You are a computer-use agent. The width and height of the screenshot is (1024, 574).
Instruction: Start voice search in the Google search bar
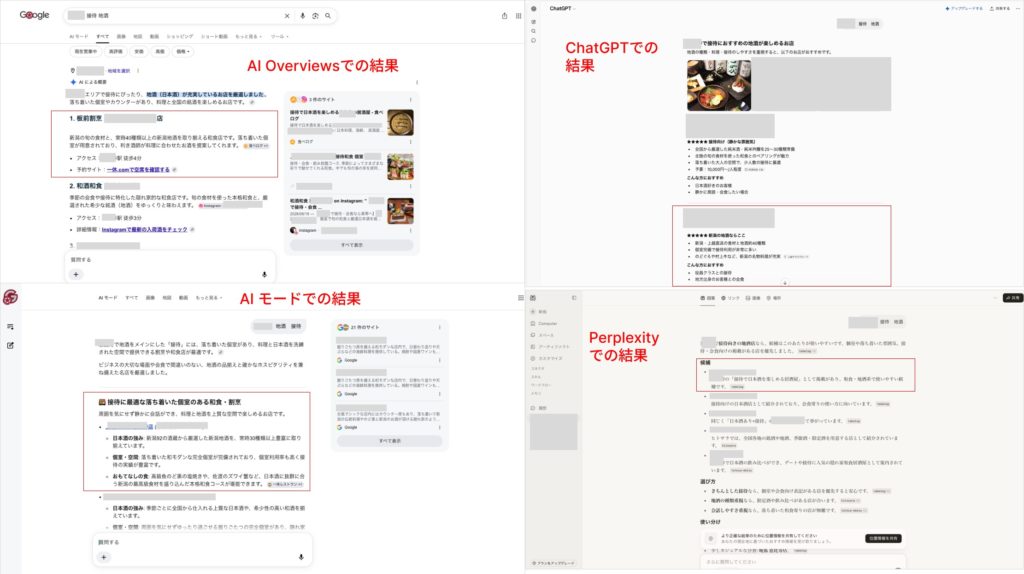tap(302, 16)
